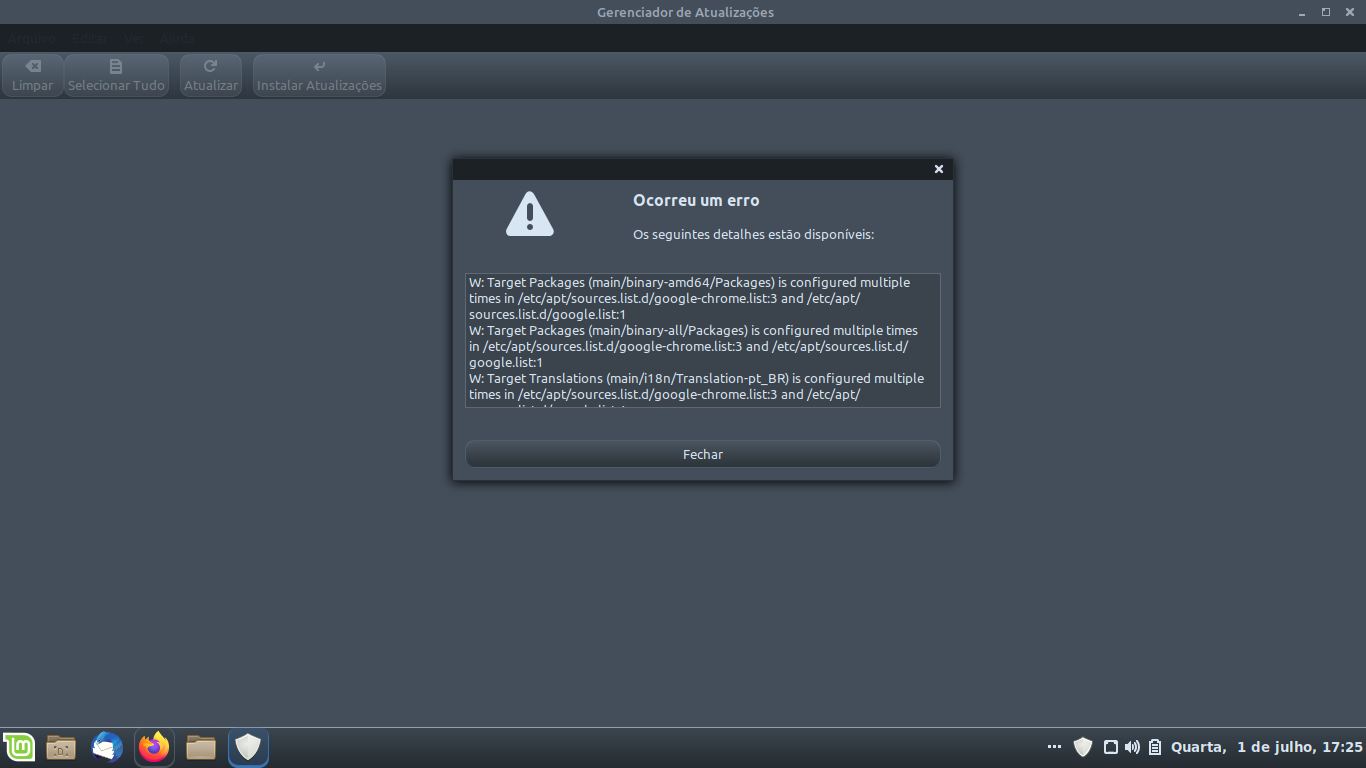Open the volume control in tray

tap(1132, 747)
